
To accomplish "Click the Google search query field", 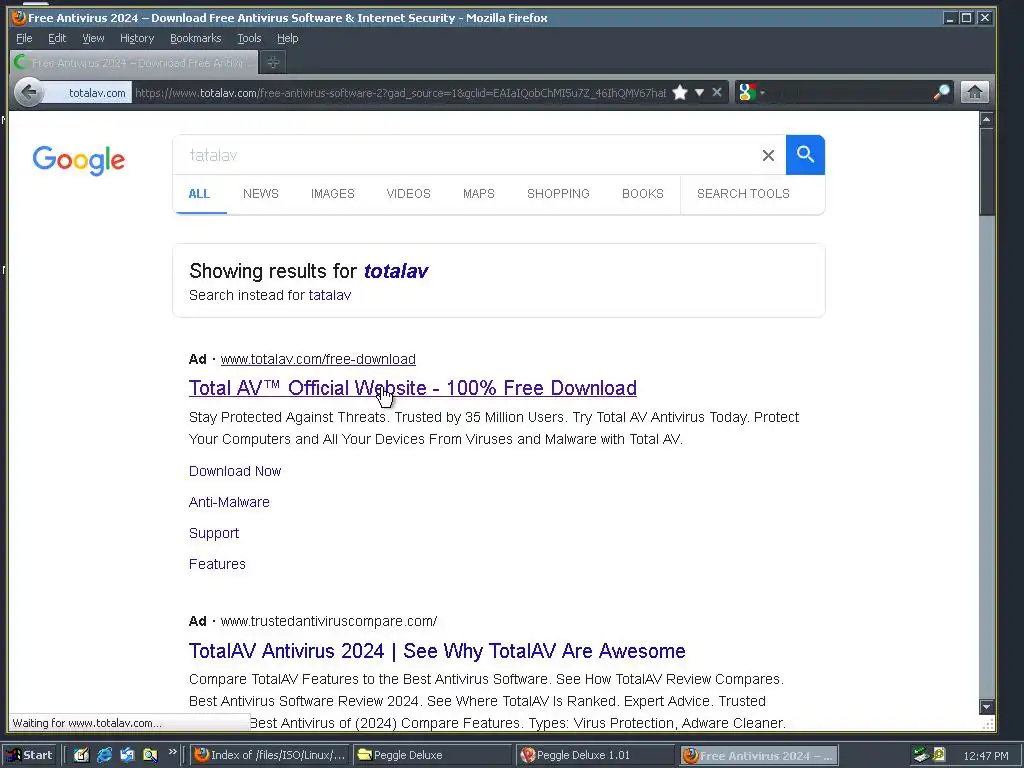I will [467, 155].
